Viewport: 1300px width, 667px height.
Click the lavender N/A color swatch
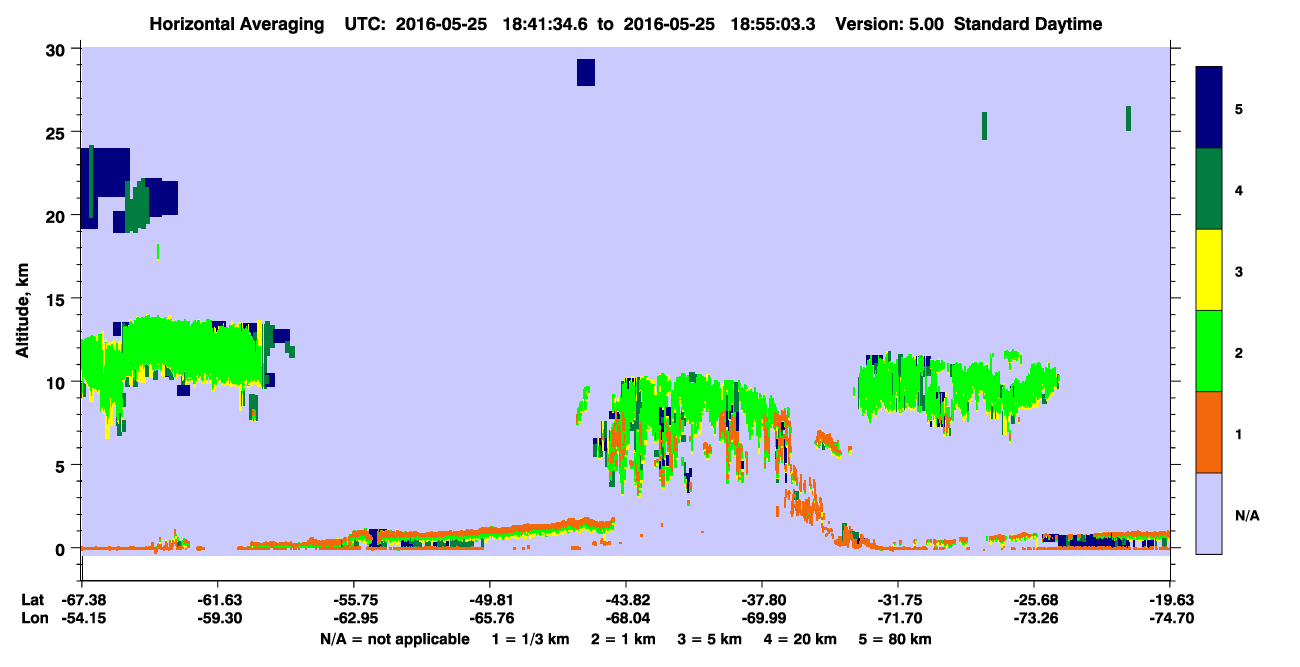point(1209,512)
